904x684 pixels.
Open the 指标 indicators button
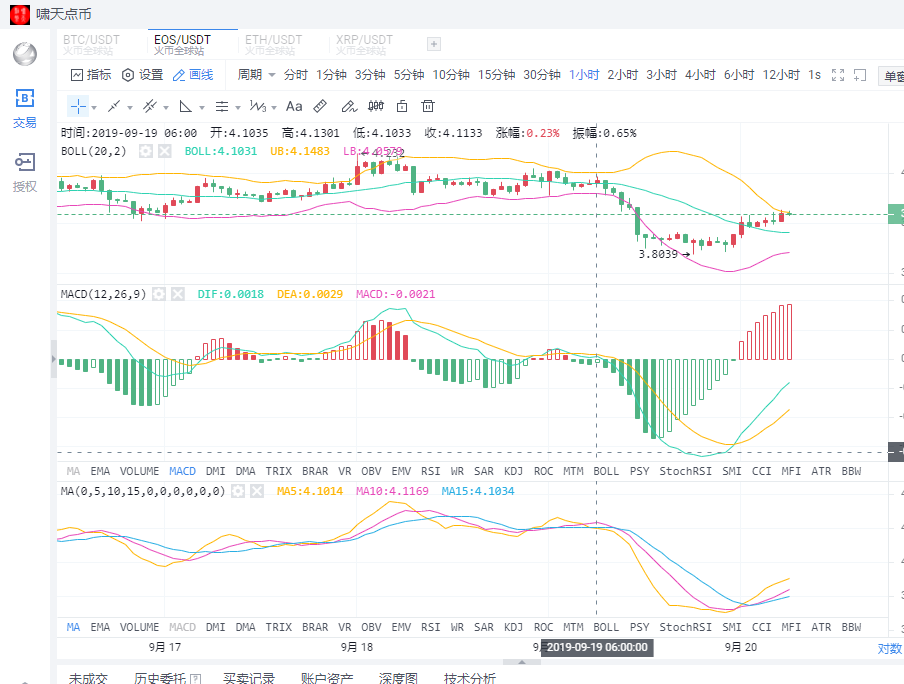point(91,75)
